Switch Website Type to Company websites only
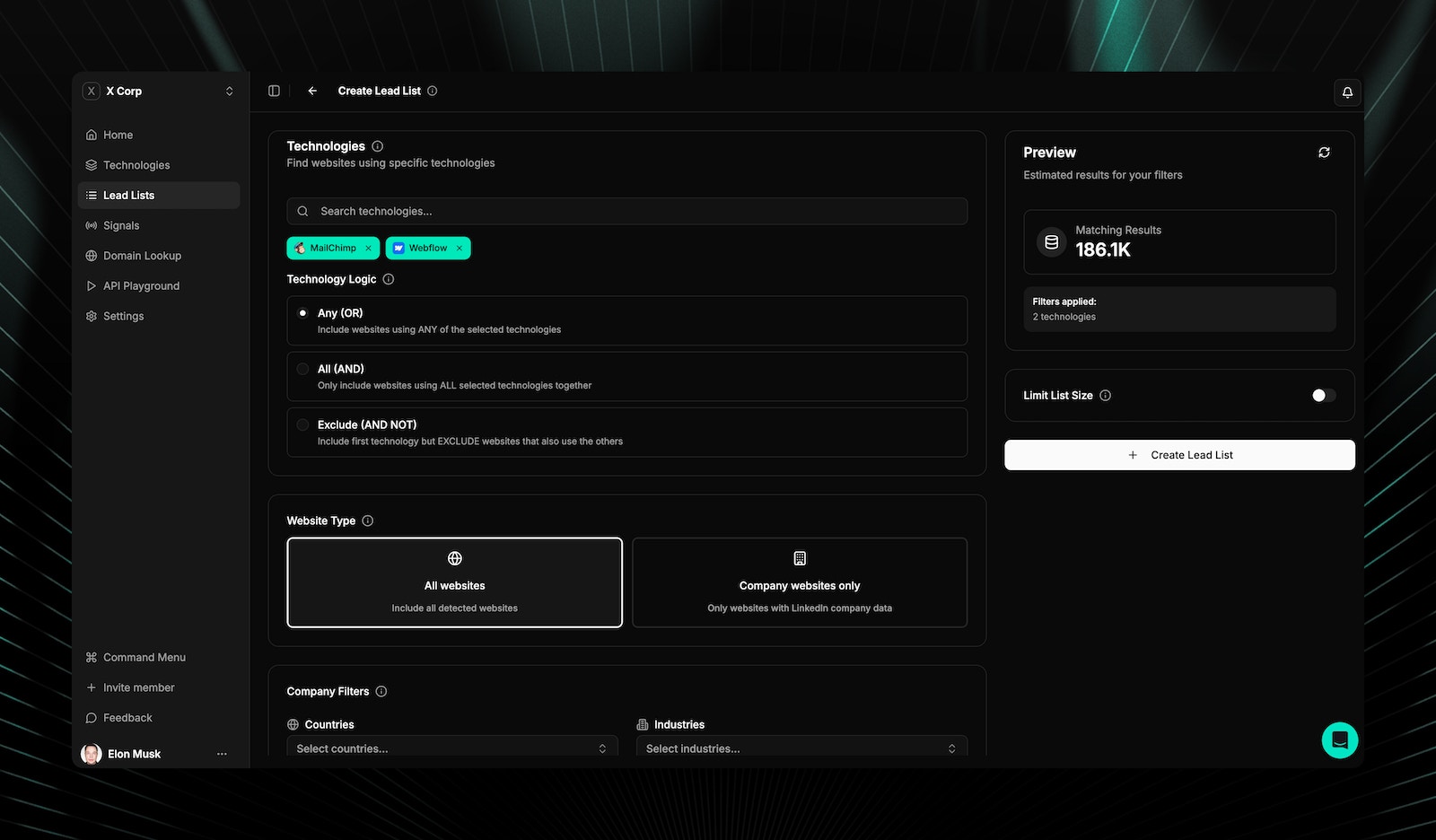Viewport: 1436px width, 840px height. coord(799,582)
